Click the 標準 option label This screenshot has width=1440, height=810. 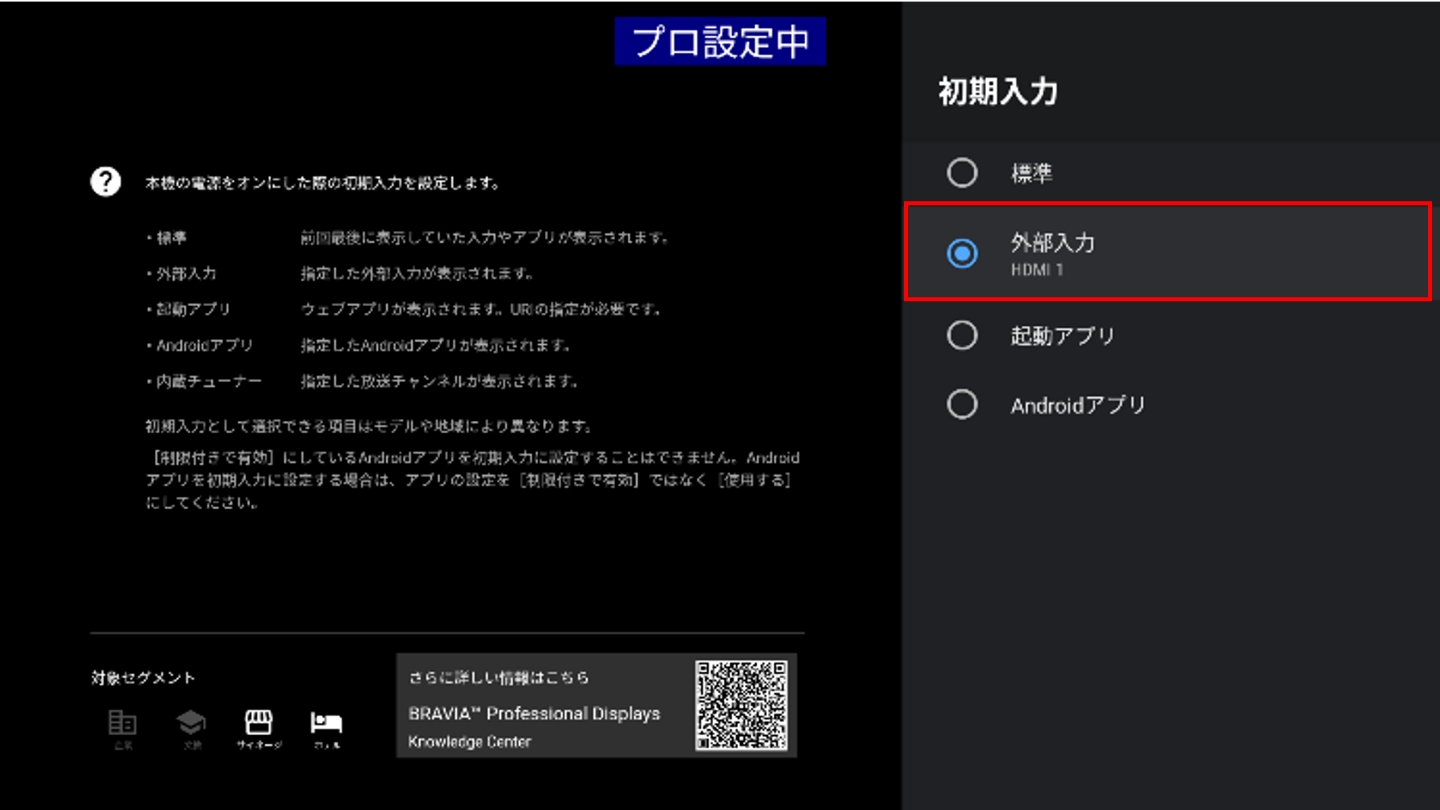point(1031,174)
